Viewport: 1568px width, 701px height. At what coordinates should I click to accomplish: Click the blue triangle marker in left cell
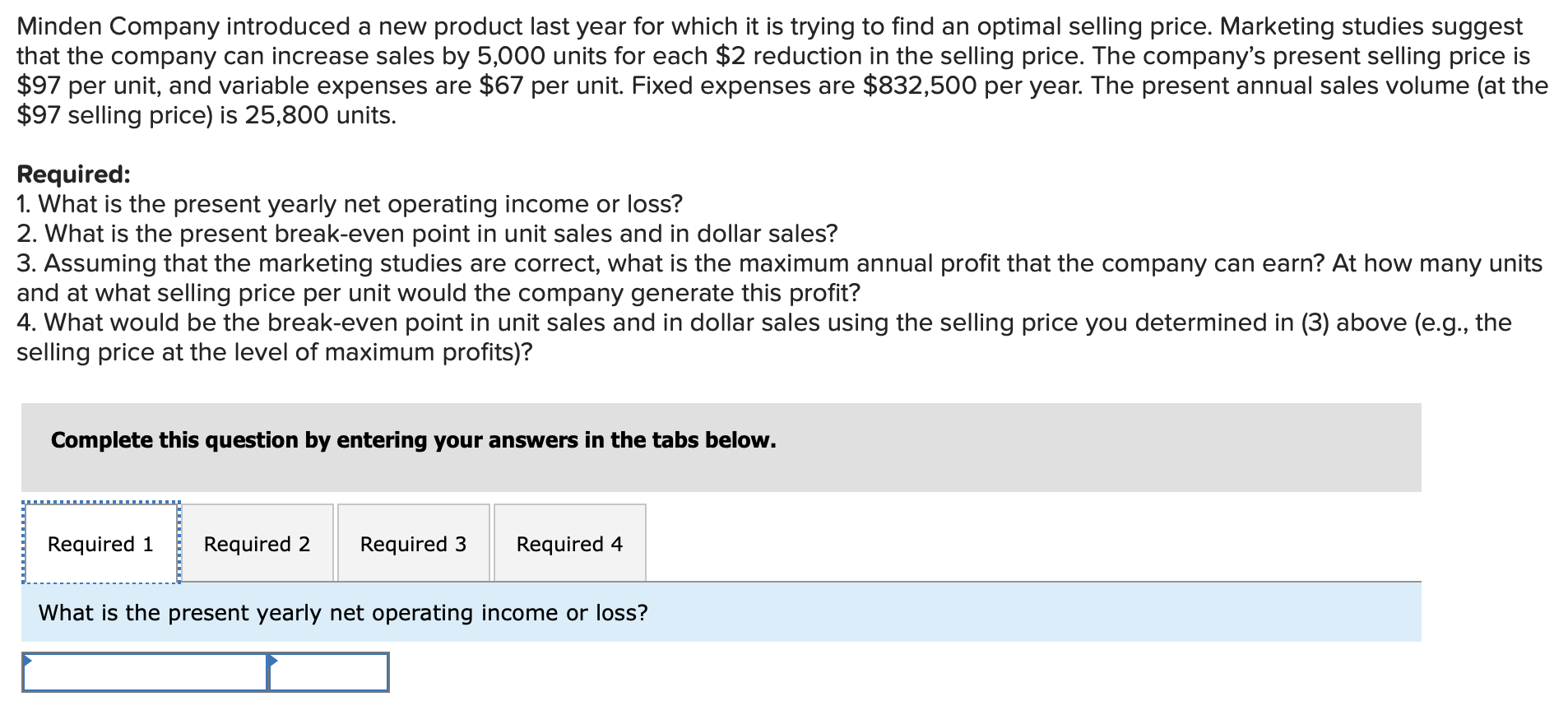(27, 660)
